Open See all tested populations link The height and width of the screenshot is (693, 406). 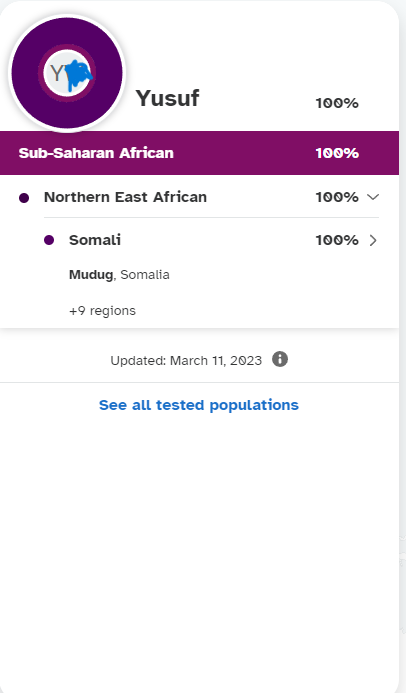[199, 405]
